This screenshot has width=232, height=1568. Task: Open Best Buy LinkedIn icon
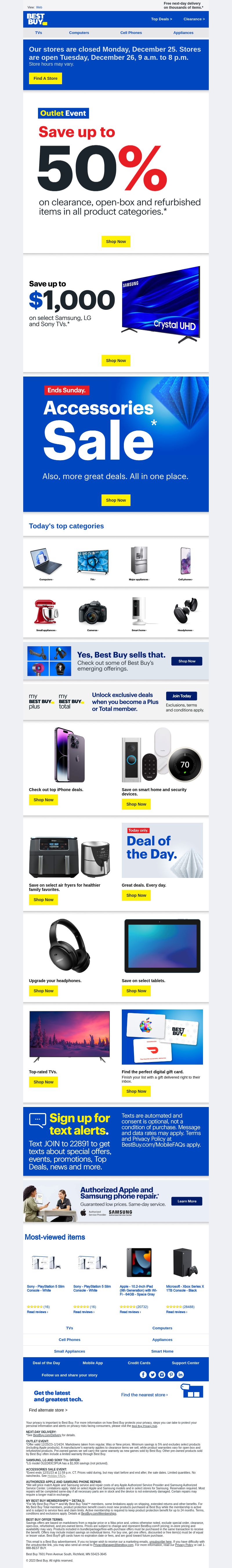180,1374
